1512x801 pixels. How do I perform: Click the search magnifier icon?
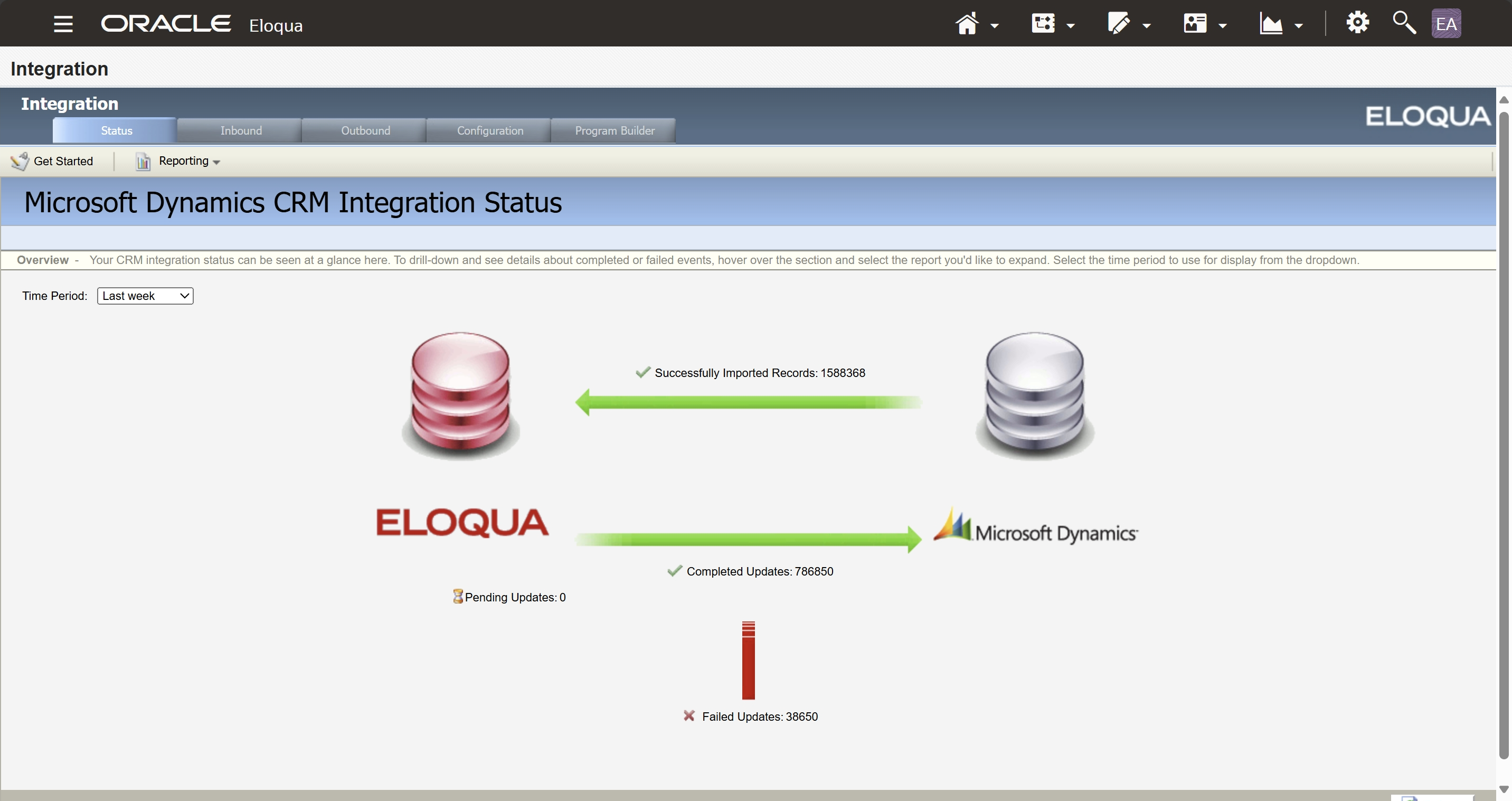coord(1404,23)
